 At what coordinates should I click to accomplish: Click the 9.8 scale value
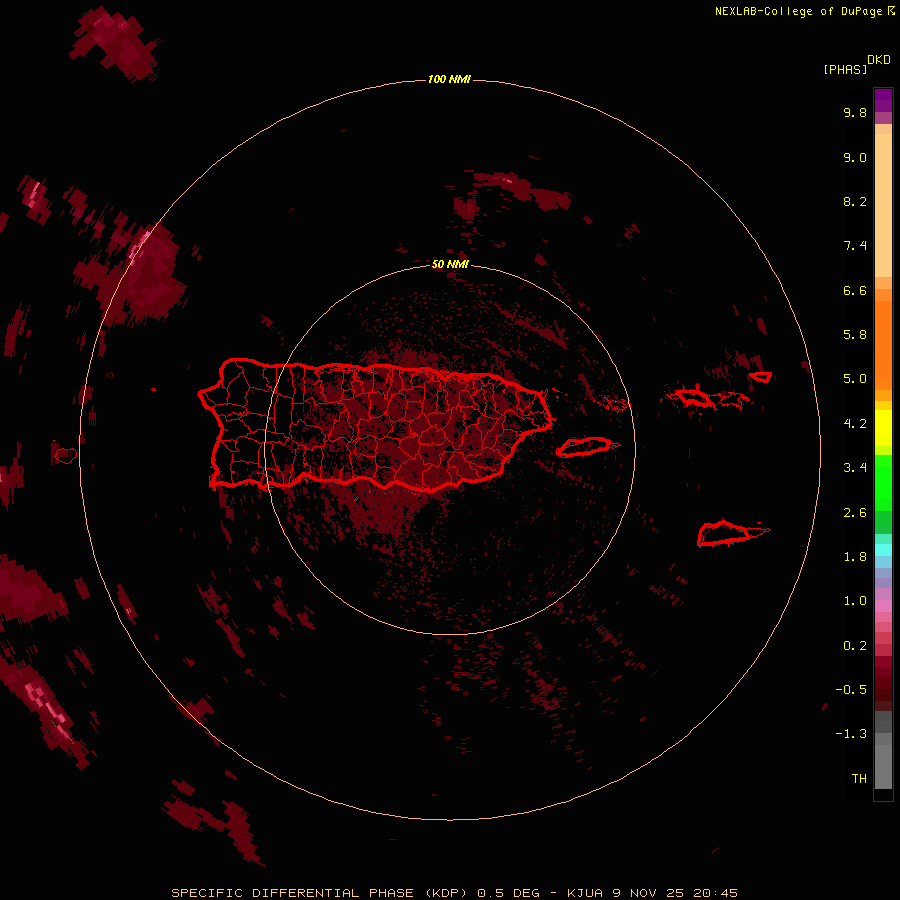coord(855,112)
